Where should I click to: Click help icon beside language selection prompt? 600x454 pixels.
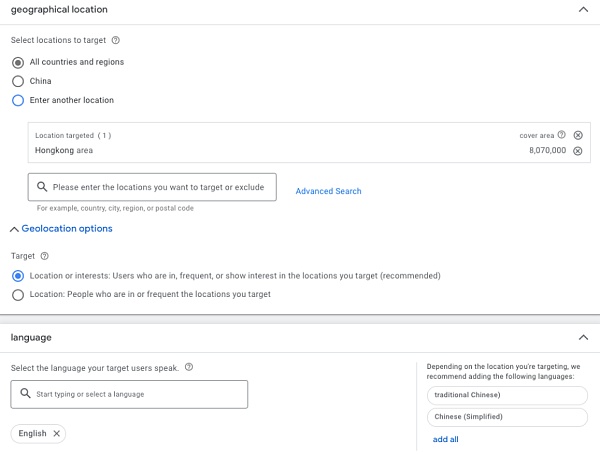(x=189, y=367)
